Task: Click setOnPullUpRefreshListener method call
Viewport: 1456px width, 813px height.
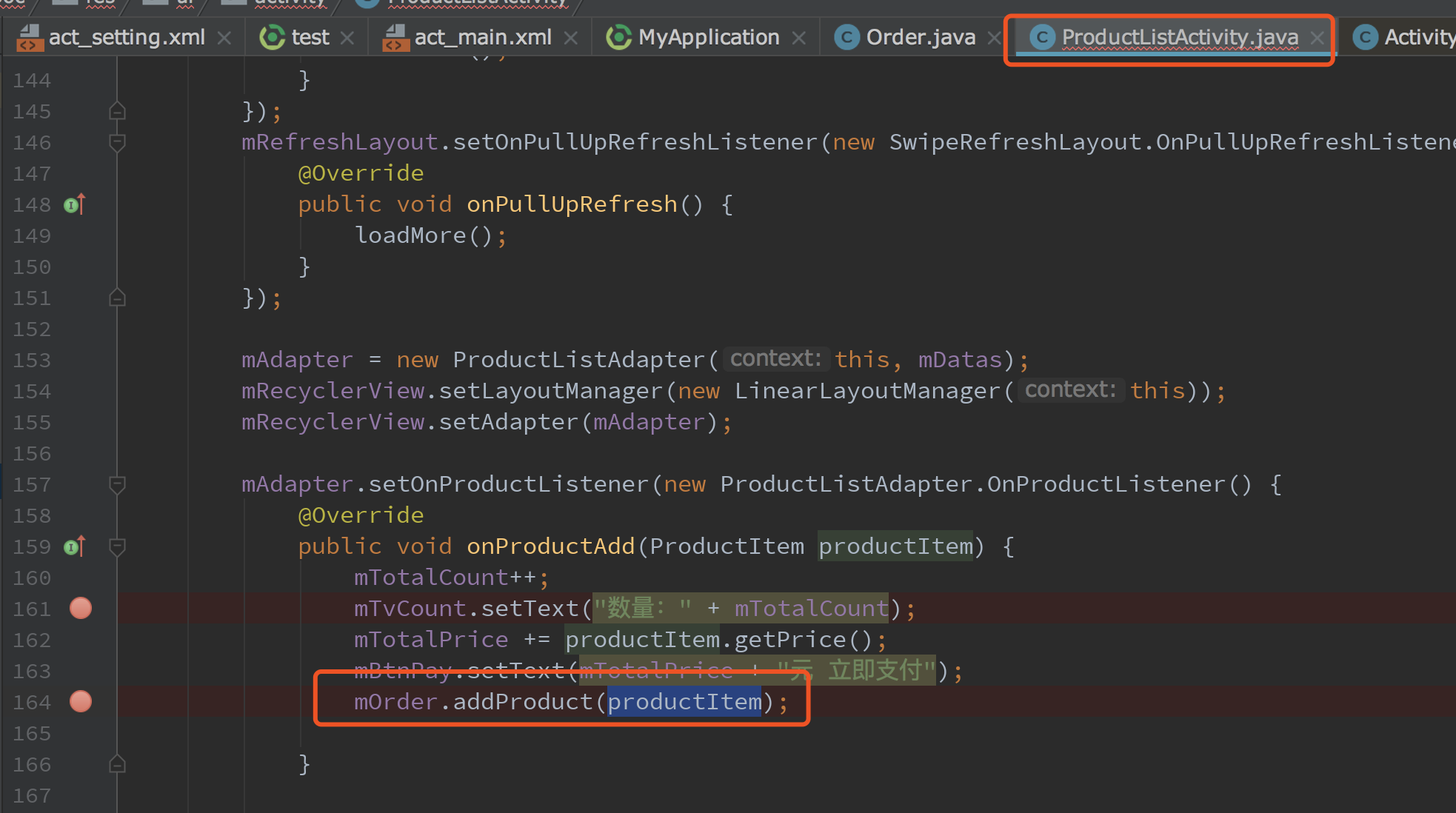Action: tap(635, 142)
